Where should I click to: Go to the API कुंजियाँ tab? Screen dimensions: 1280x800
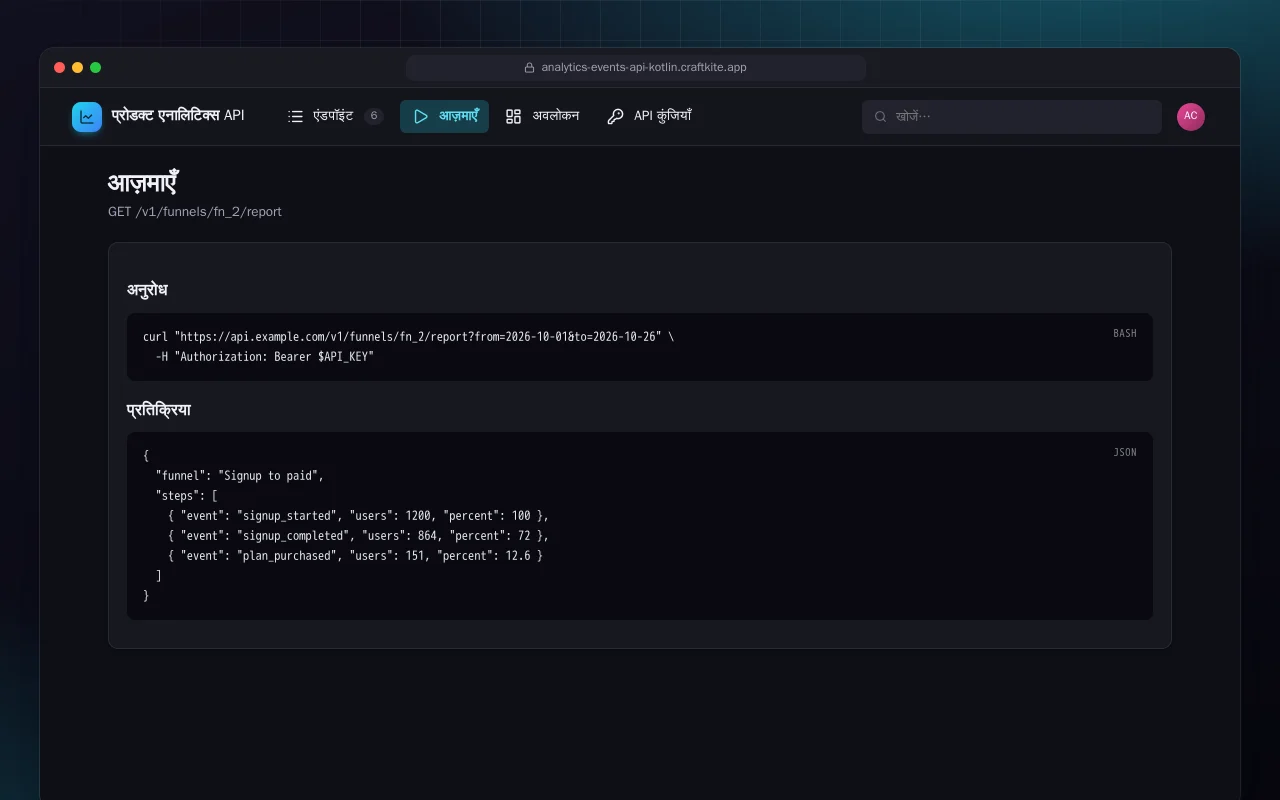coord(649,117)
